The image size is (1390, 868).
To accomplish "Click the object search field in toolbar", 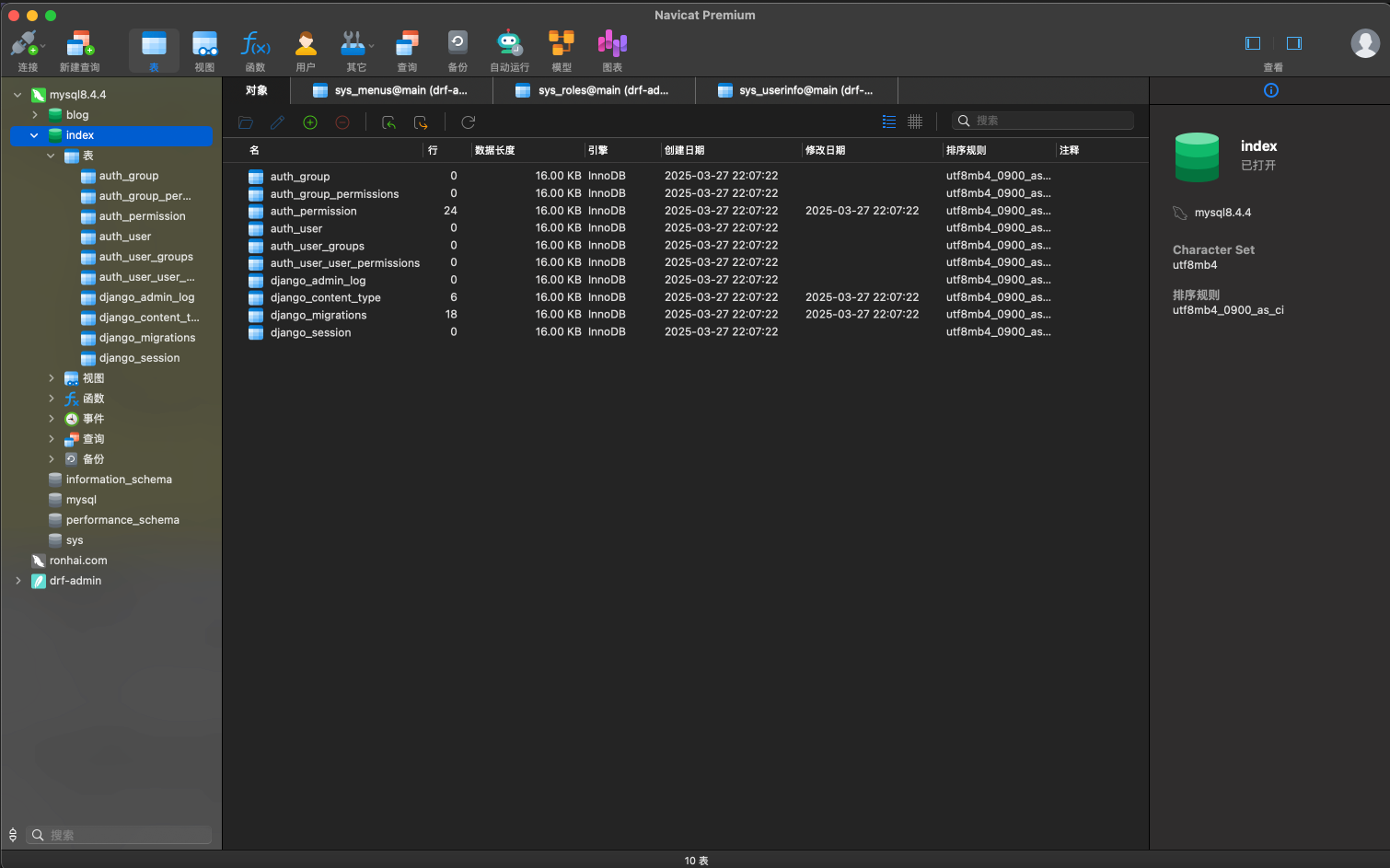I will 1043,121.
